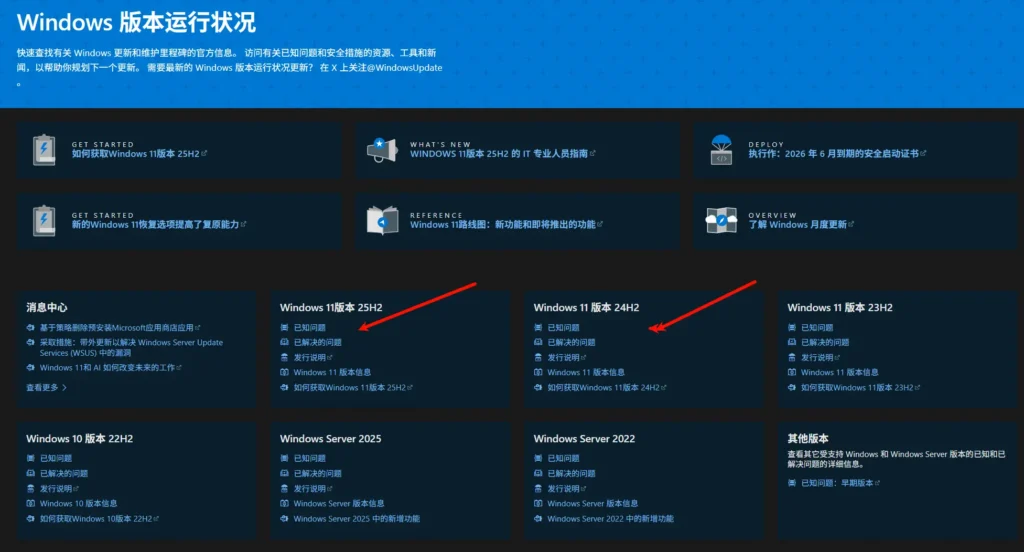1024x552 pixels.
Task: Open 已知问题 under Windows 10 版本 22H2
Action: [56, 459]
